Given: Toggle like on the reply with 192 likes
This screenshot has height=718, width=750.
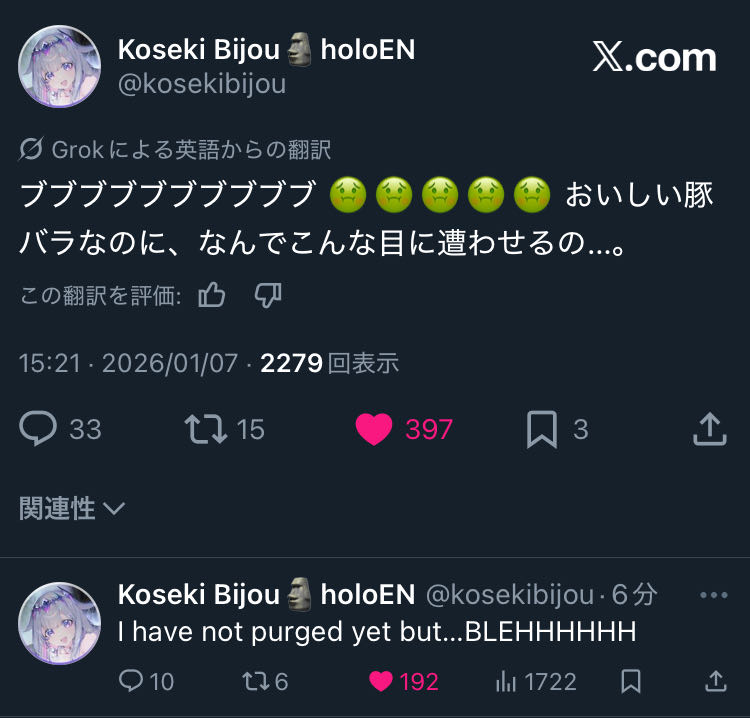Looking at the screenshot, I should pyautogui.click(x=404, y=681).
